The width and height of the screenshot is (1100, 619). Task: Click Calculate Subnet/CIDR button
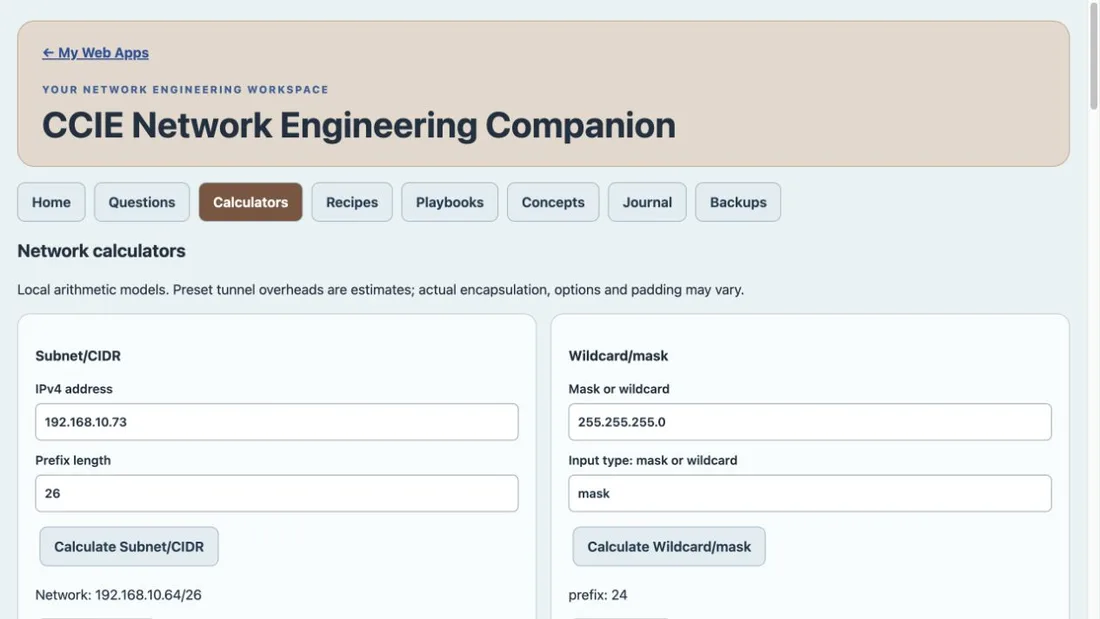(x=129, y=547)
